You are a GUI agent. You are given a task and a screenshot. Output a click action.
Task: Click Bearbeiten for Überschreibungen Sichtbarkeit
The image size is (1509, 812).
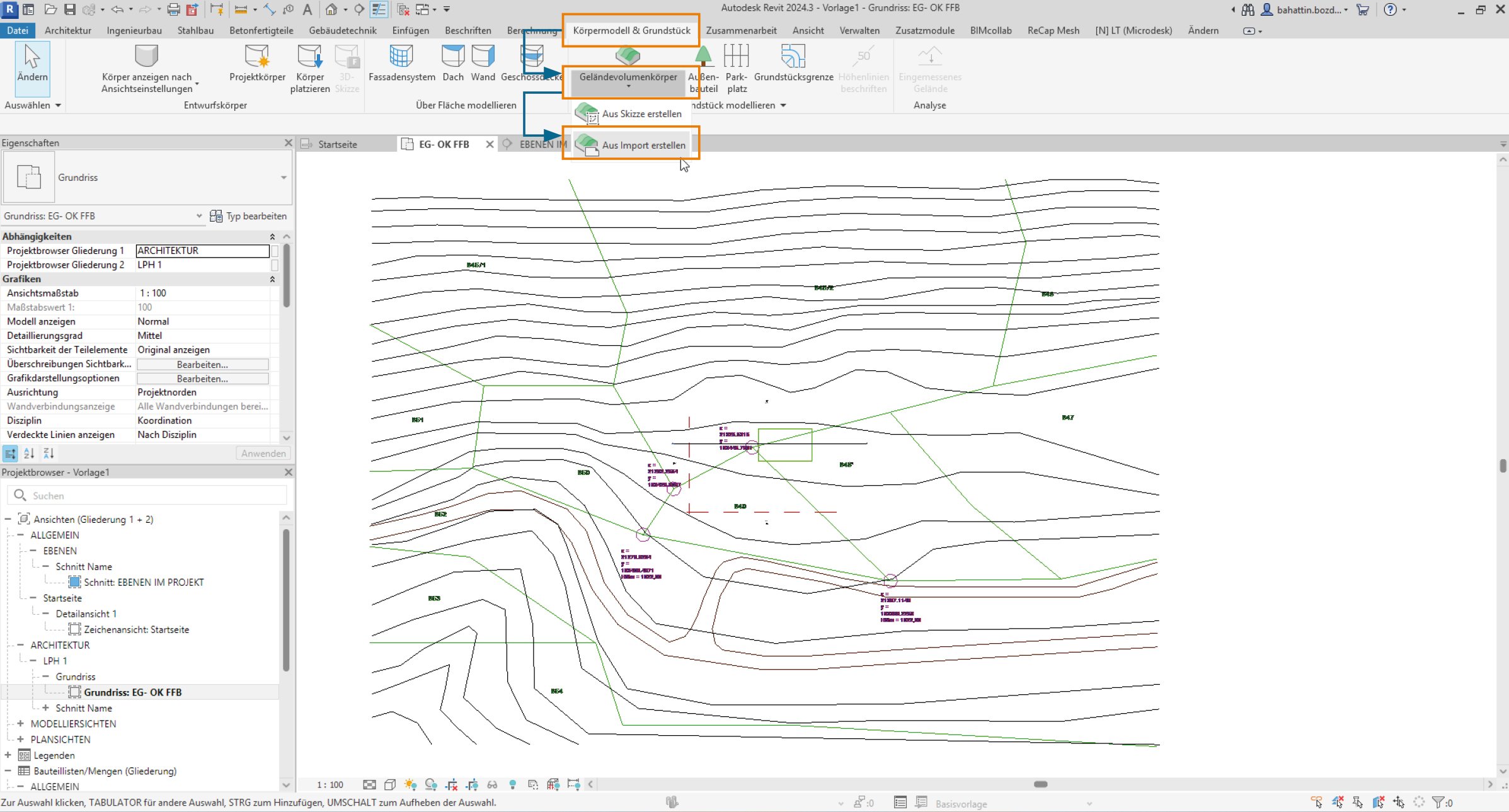(x=202, y=365)
